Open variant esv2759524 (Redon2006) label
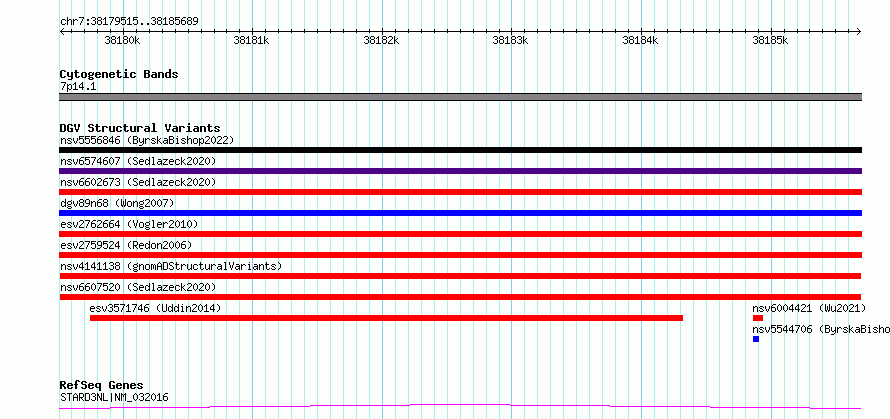The image size is (890, 419). [126, 245]
